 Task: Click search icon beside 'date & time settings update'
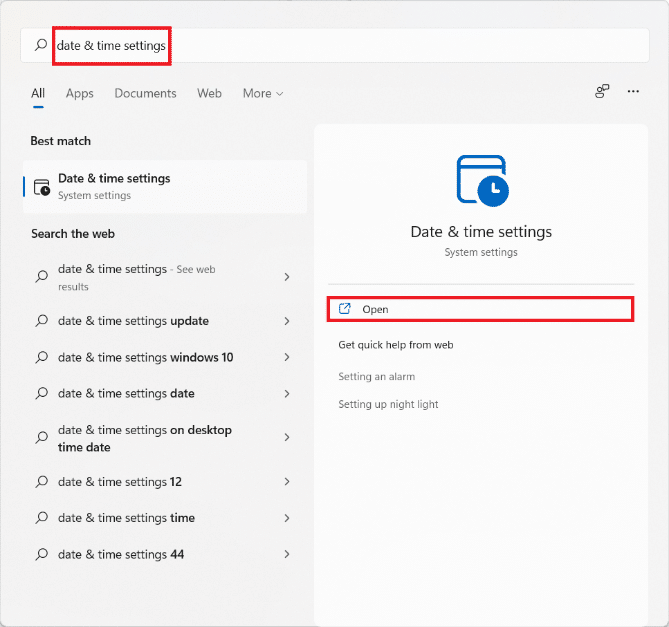click(42, 321)
